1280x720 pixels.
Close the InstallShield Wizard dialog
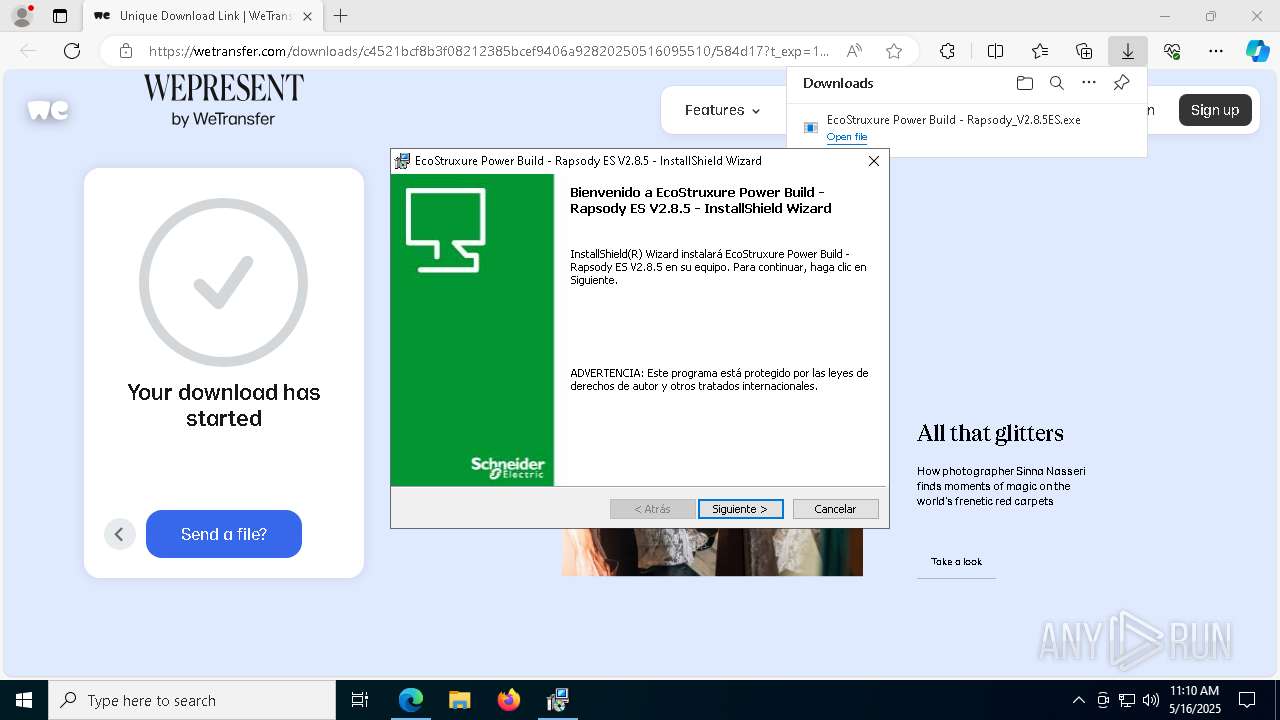tap(874, 161)
